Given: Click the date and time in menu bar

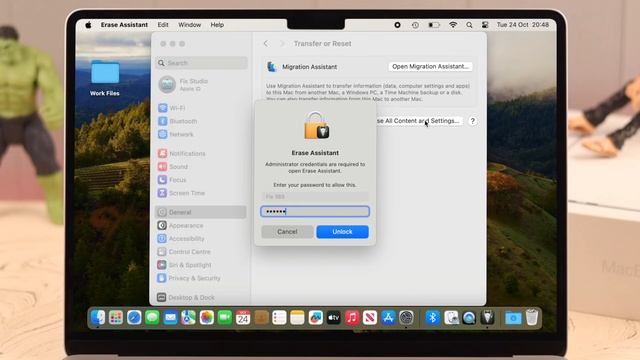Looking at the screenshot, I should [x=522, y=25].
